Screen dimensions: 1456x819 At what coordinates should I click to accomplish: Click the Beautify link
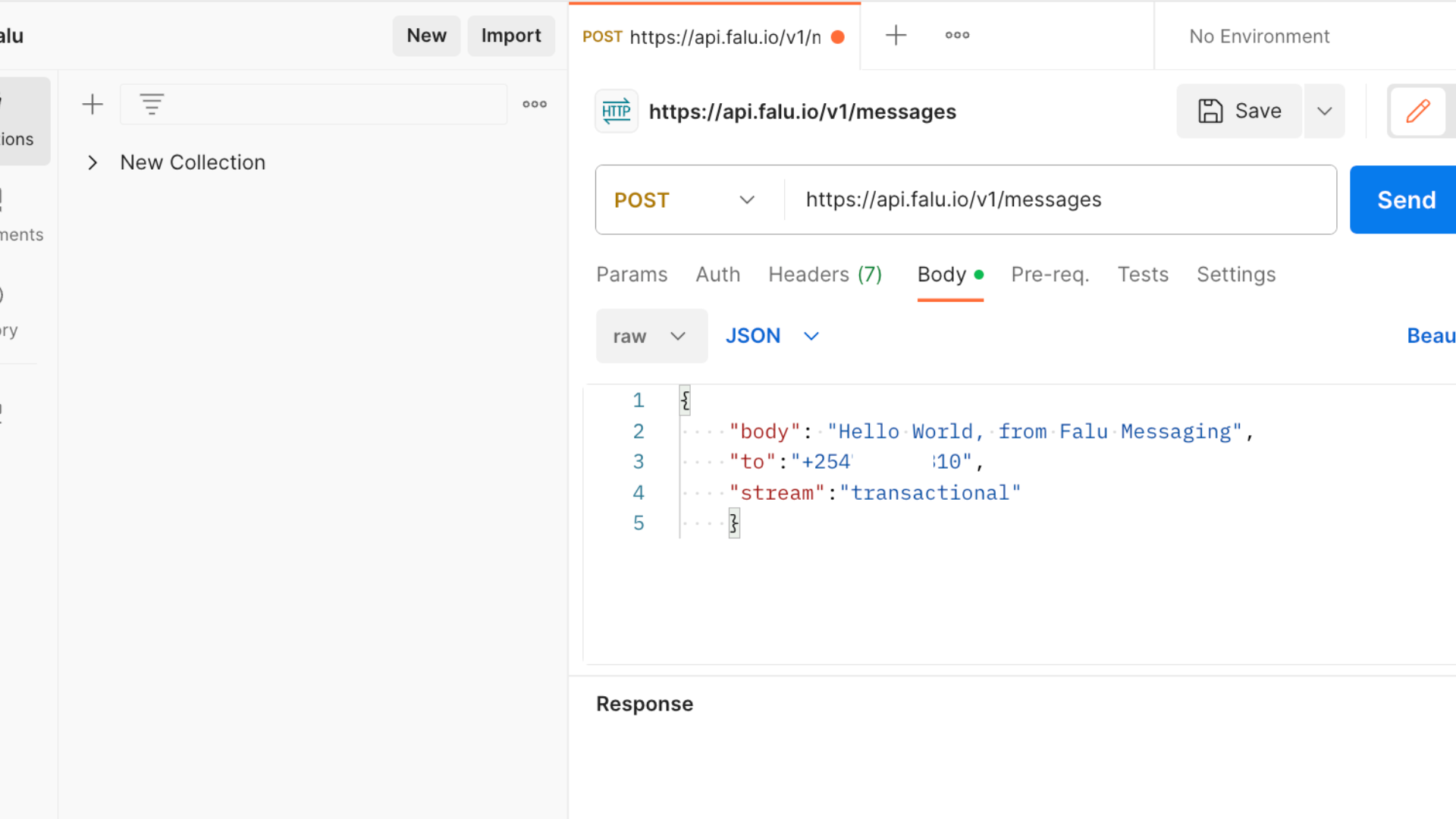pos(1431,336)
